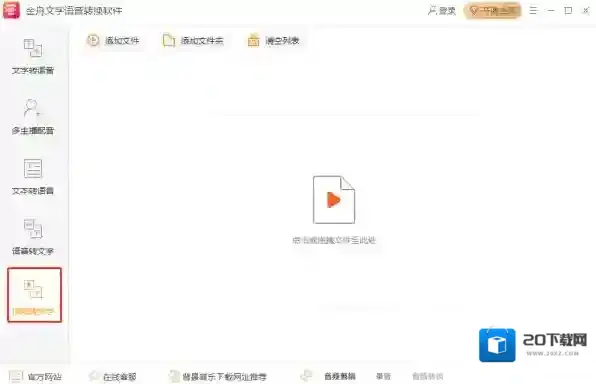Click 添加文件夹 to add a folder
Viewport: 596px width, 384px height.
tap(193, 40)
